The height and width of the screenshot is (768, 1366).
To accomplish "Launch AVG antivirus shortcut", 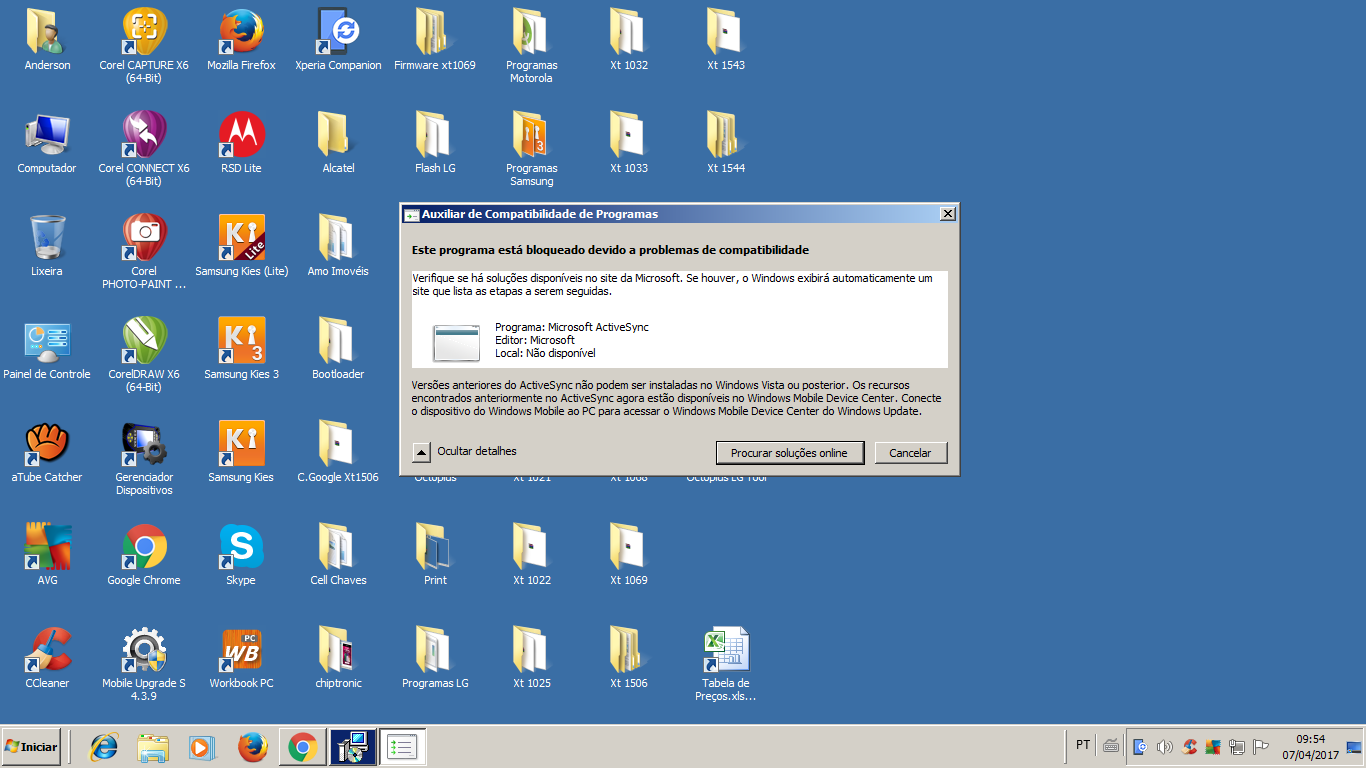I will coord(47,555).
